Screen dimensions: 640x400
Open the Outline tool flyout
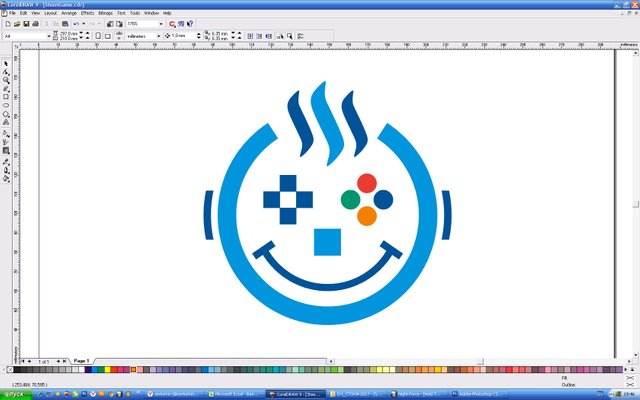(6, 170)
